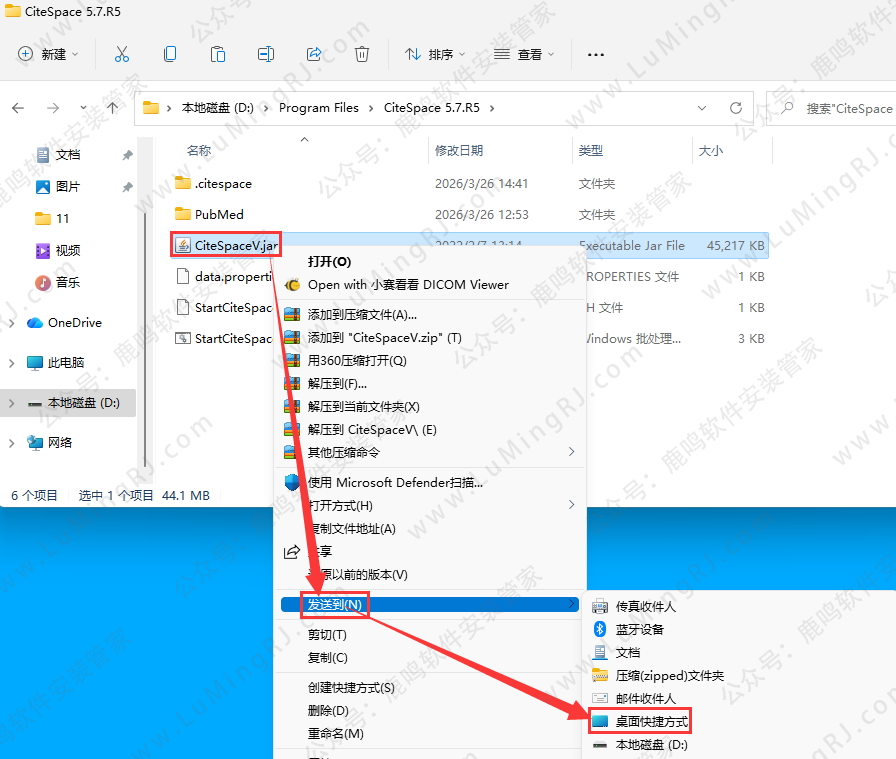Image resolution: width=896 pixels, height=759 pixels.
Task: Expand recent locations chevron near navigation arrows
Action: tap(83, 108)
